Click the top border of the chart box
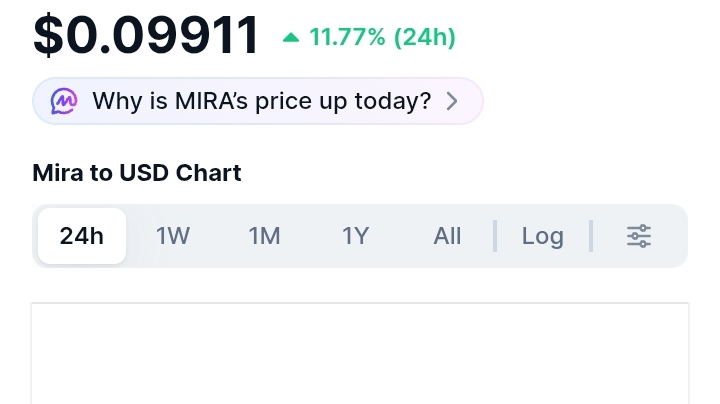This screenshot has height=404, width=720. click(360, 303)
